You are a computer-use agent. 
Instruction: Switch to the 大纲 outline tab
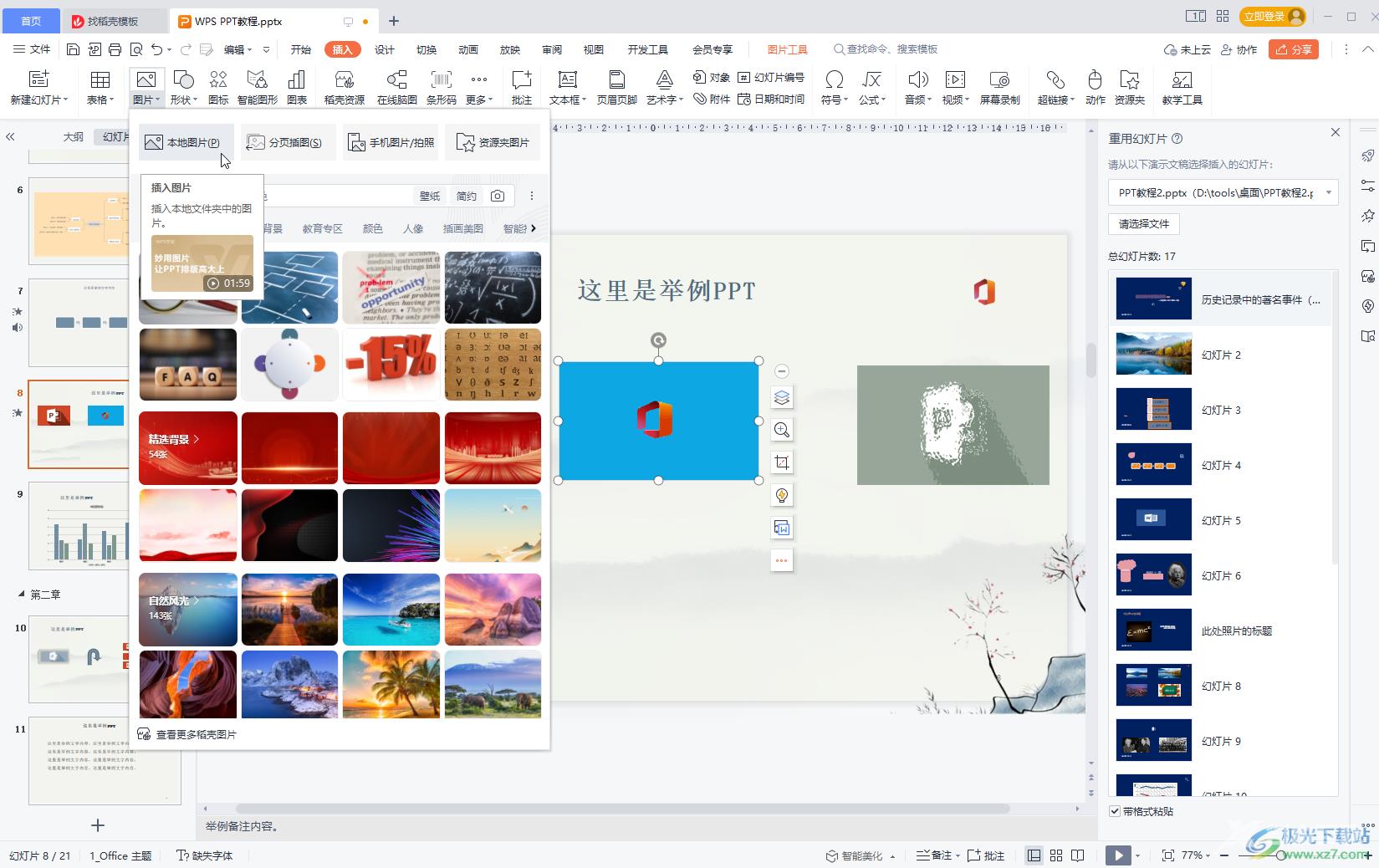pos(74,136)
